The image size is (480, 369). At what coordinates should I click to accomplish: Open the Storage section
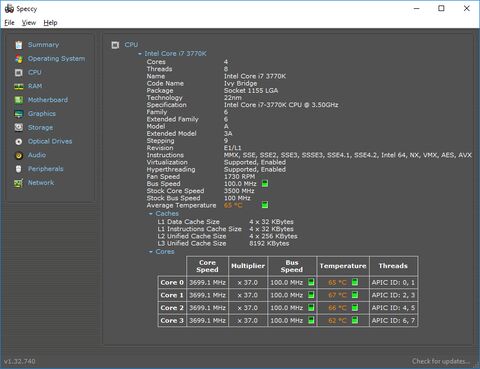[40, 128]
